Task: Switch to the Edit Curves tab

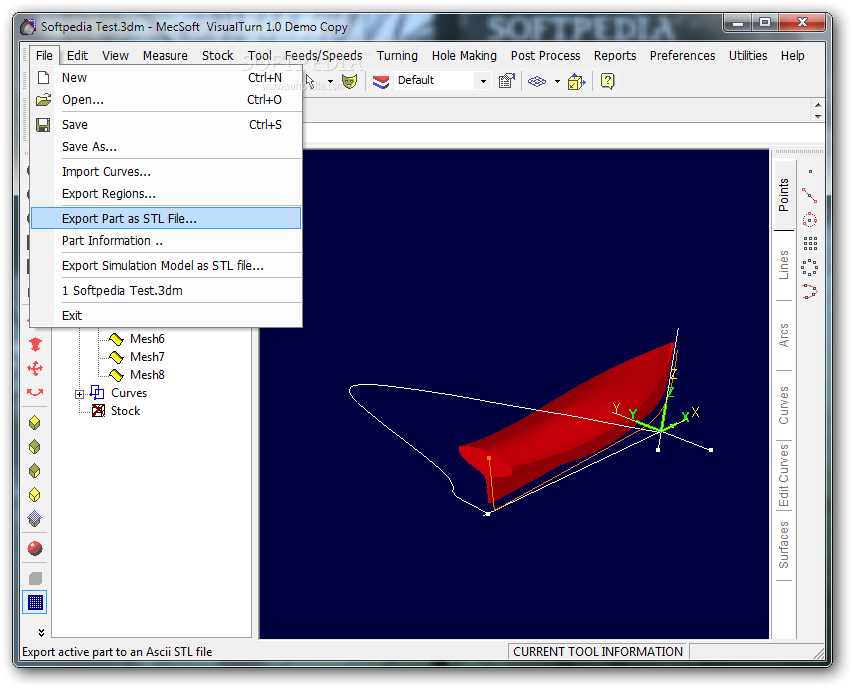Action: 784,475
